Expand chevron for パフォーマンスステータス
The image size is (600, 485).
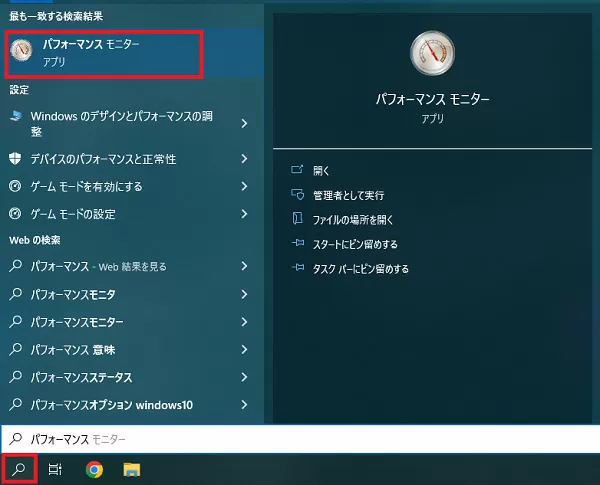[x=244, y=377]
